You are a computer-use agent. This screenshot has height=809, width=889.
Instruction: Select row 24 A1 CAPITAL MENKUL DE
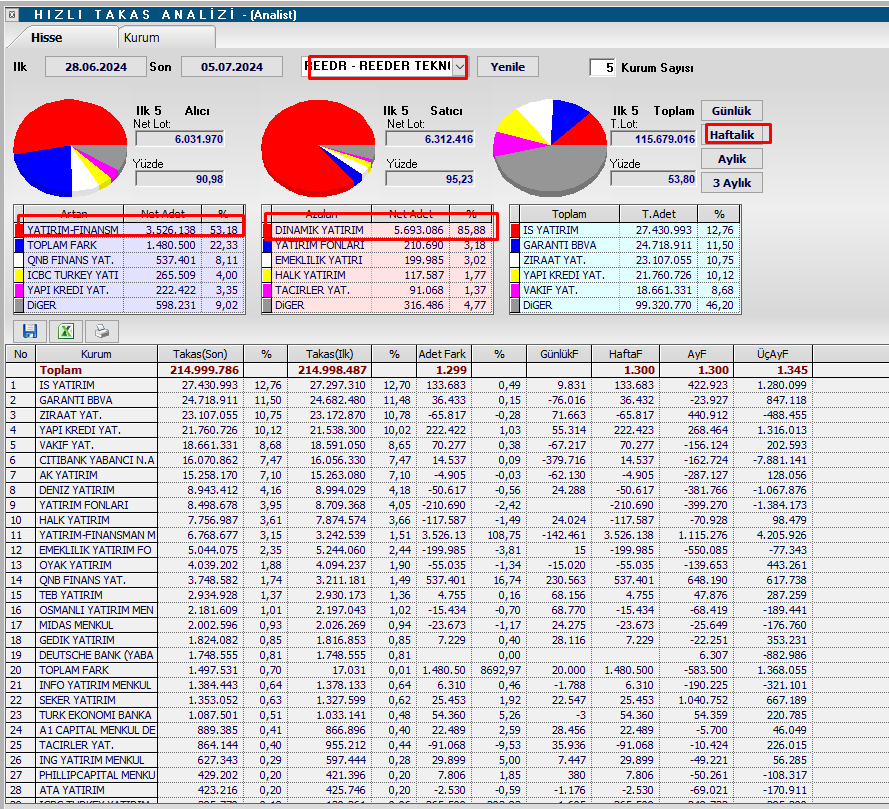(x=409, y=730)
